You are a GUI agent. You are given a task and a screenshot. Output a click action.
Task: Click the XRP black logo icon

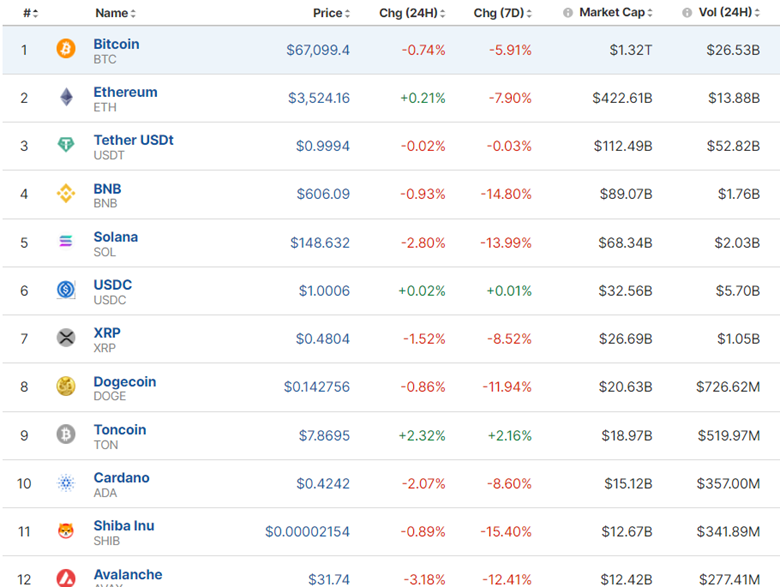66,338
